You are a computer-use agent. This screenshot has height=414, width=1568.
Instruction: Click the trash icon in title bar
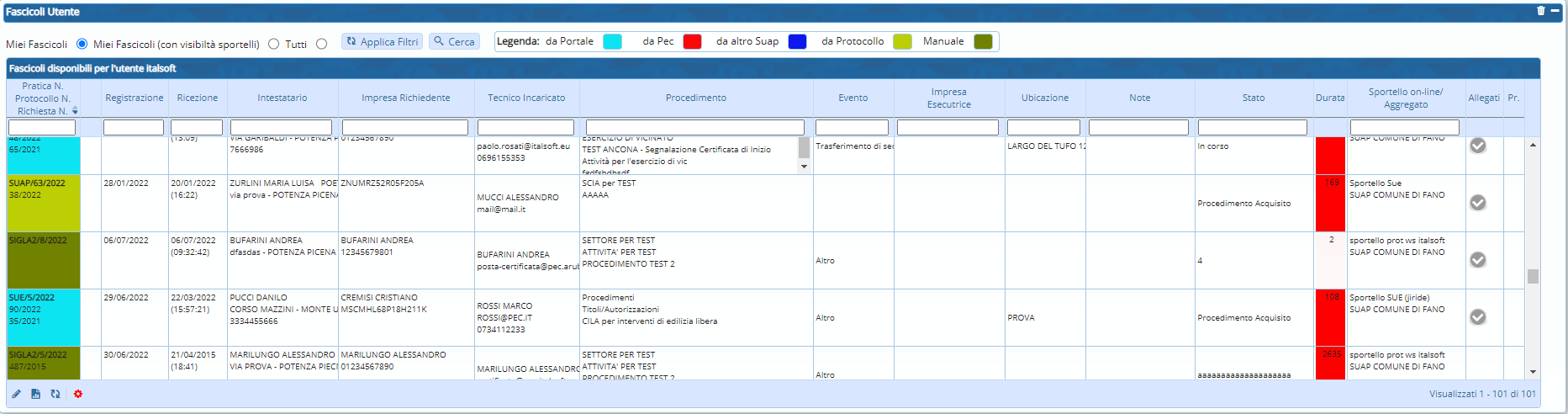point(1540,11)
